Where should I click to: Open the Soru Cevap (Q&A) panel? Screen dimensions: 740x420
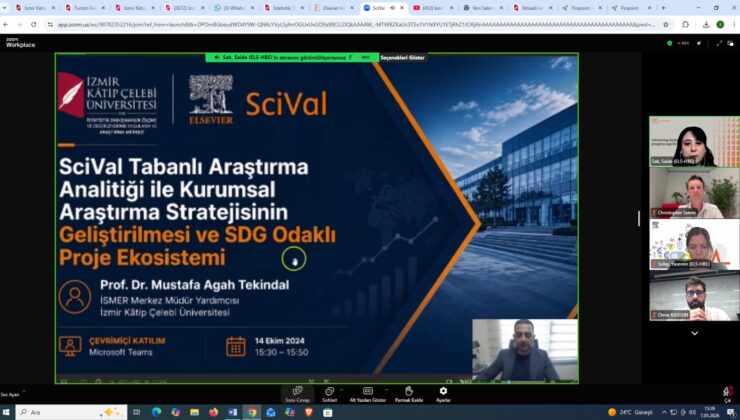297,394
